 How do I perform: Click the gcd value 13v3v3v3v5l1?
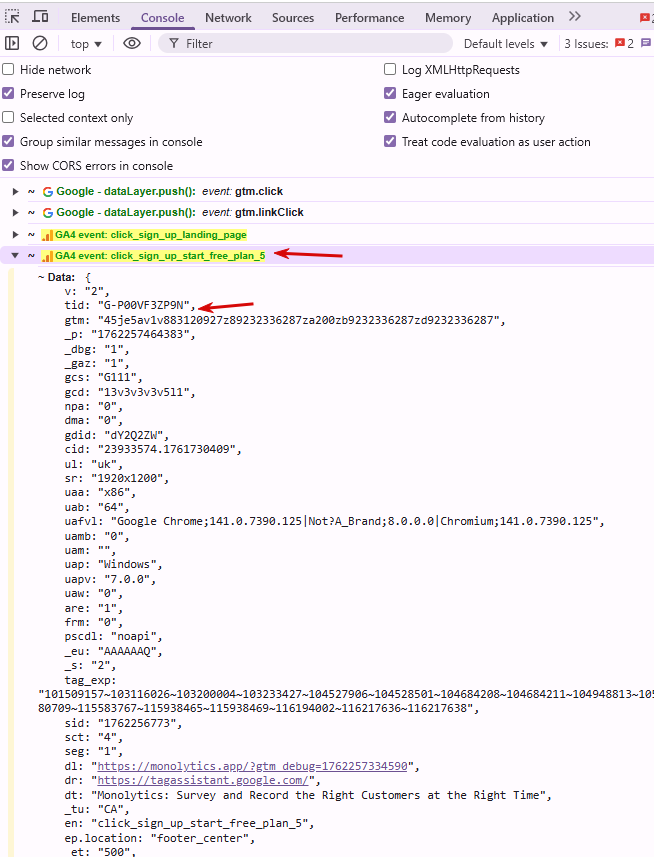point(144,392)
